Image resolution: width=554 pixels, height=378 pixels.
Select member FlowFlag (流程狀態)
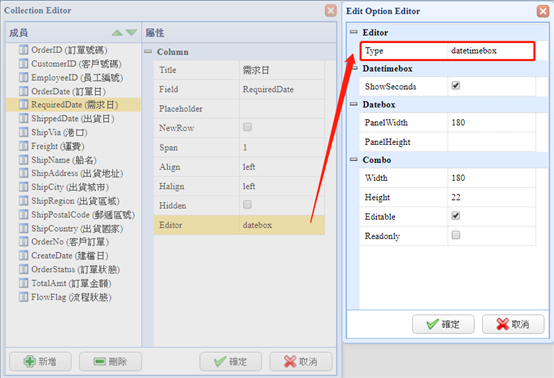point(71,297)
